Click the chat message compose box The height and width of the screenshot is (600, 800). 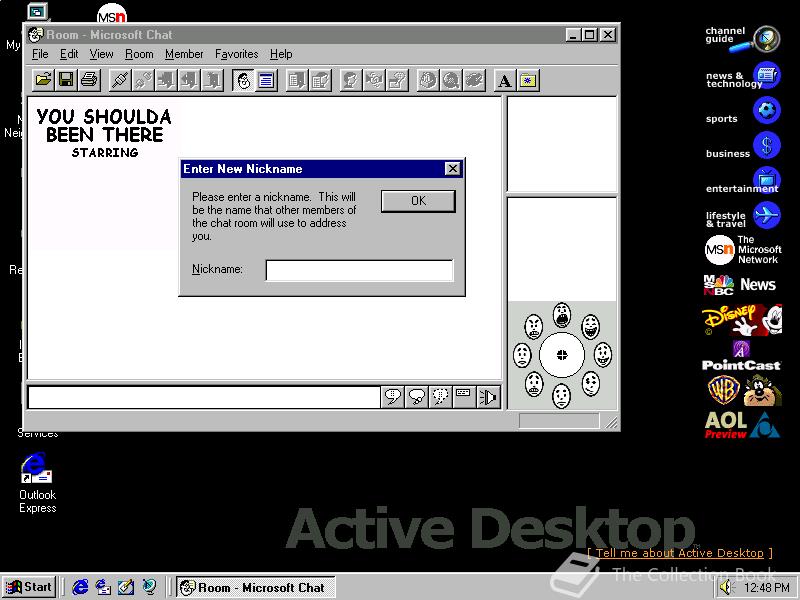204,397
